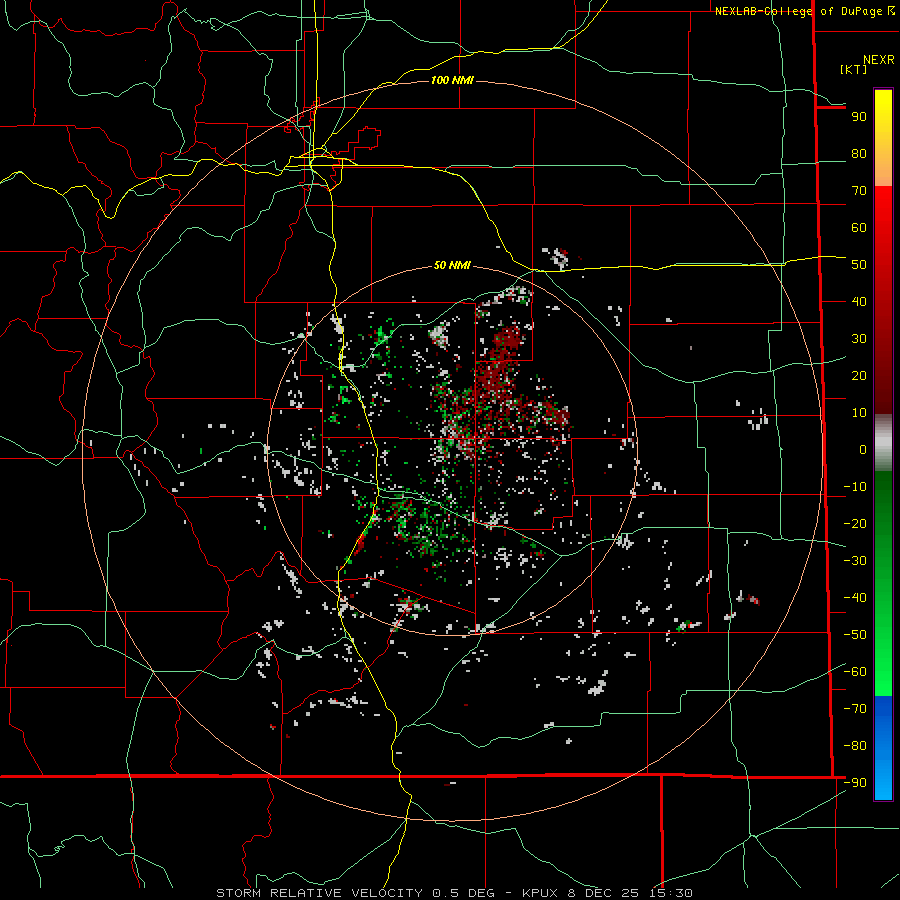
Task: Select the 30 value on velocity scale
Action: click(x=859, y=339)
